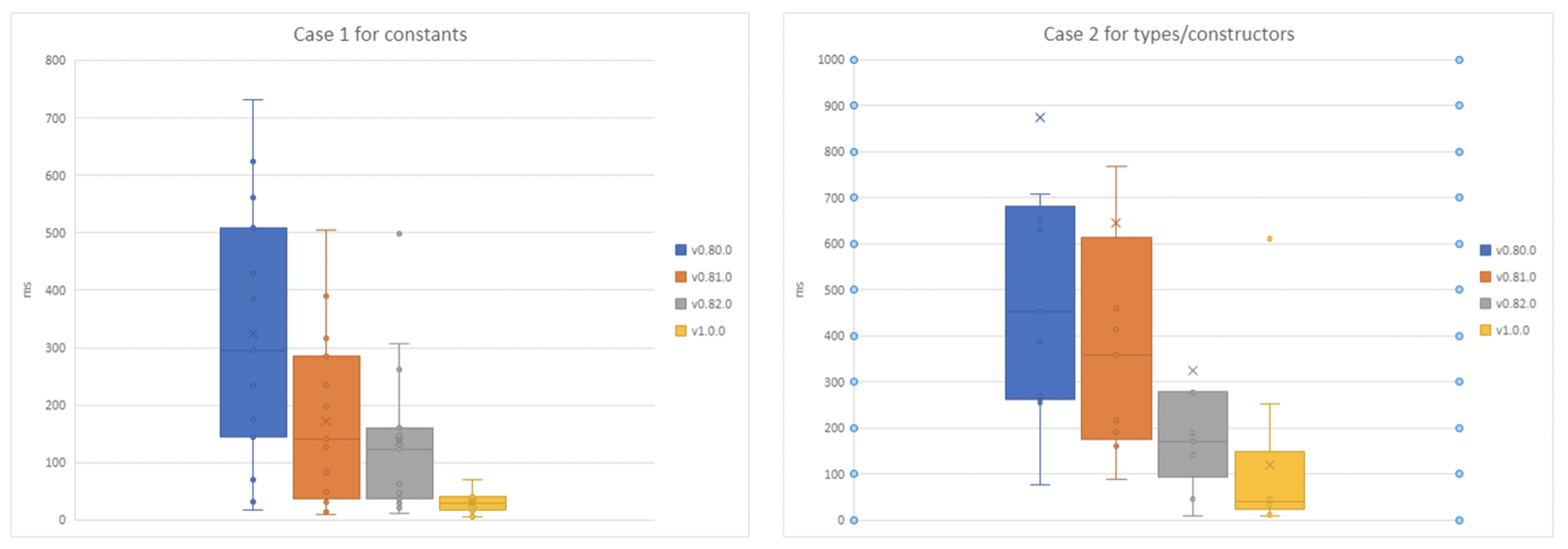The width and height of the screenshot is (1568, 549).
Task: Click the "ms" axis label of Case 1
Action: (x=27, y=290)
